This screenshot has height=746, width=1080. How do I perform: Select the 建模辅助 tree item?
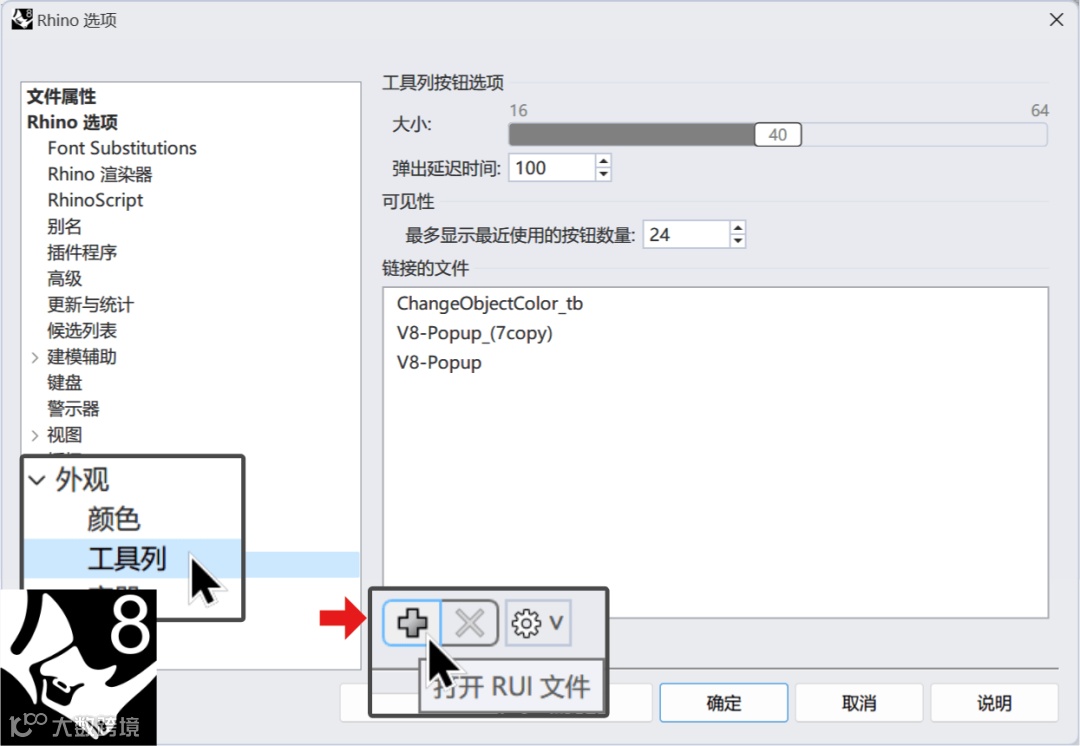point(82,357)
